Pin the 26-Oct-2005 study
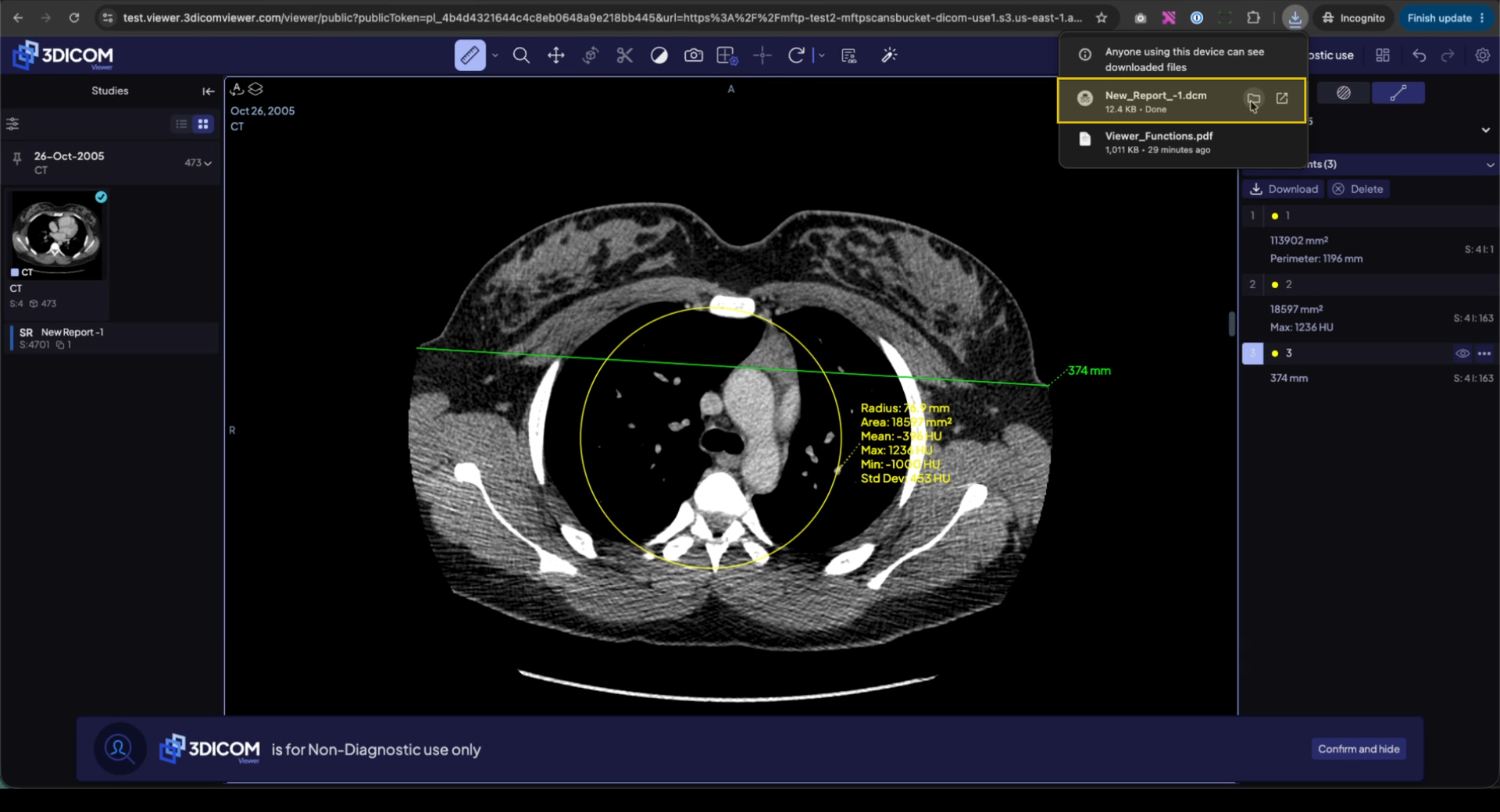The height and width of the screenshot is (812, 1500). click(16, 158)
